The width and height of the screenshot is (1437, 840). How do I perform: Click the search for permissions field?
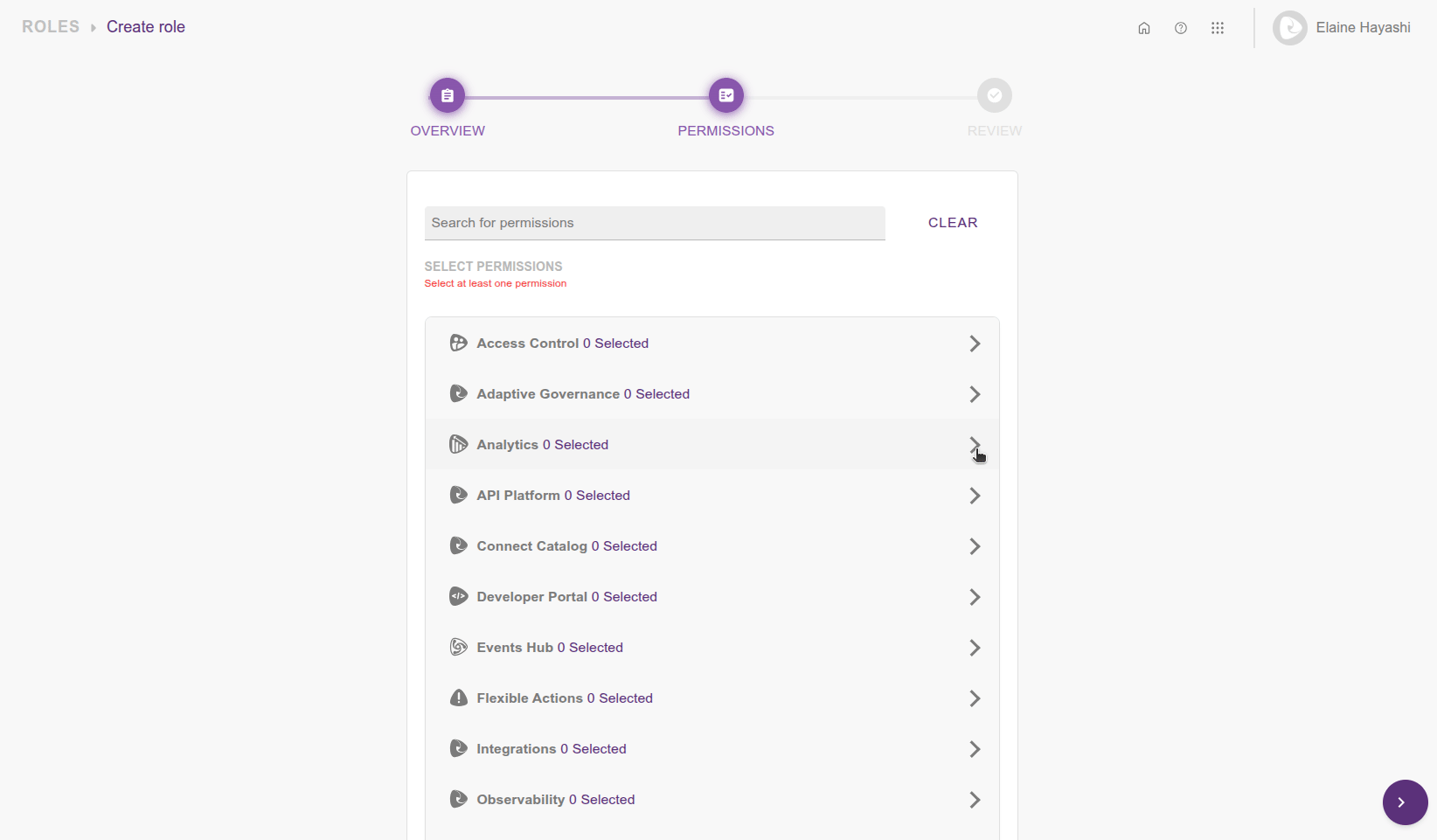click(654, 223)
